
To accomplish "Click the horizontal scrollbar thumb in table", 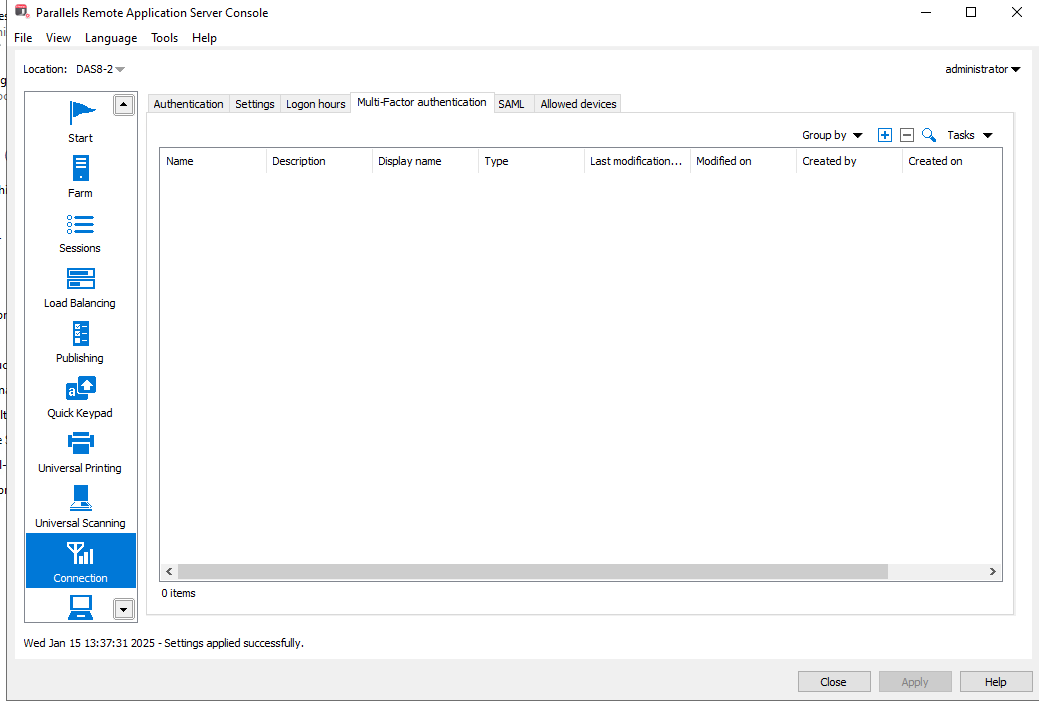I will (533, 571).
